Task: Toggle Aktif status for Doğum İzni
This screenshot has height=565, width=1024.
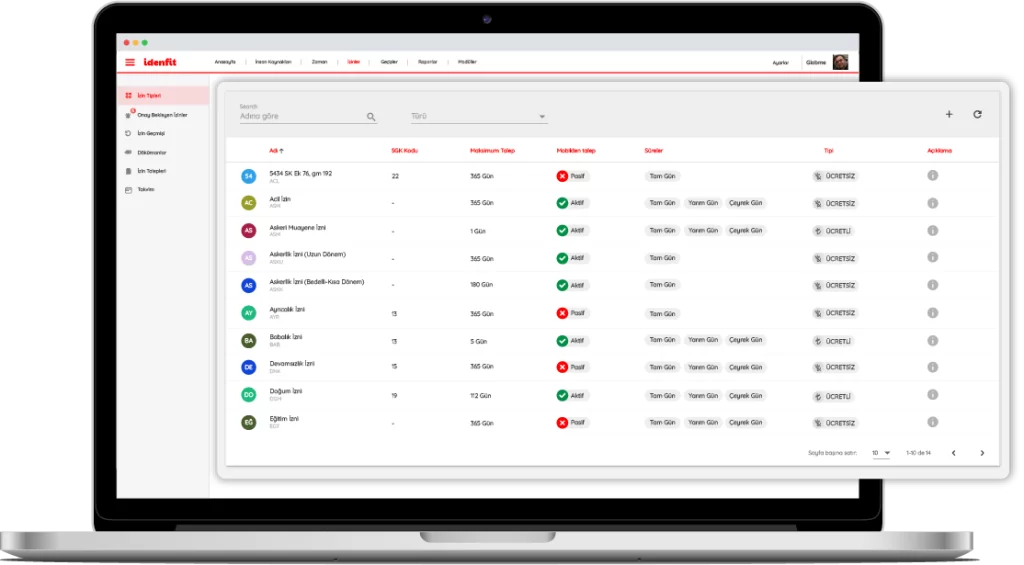Action: click(573, 395)
